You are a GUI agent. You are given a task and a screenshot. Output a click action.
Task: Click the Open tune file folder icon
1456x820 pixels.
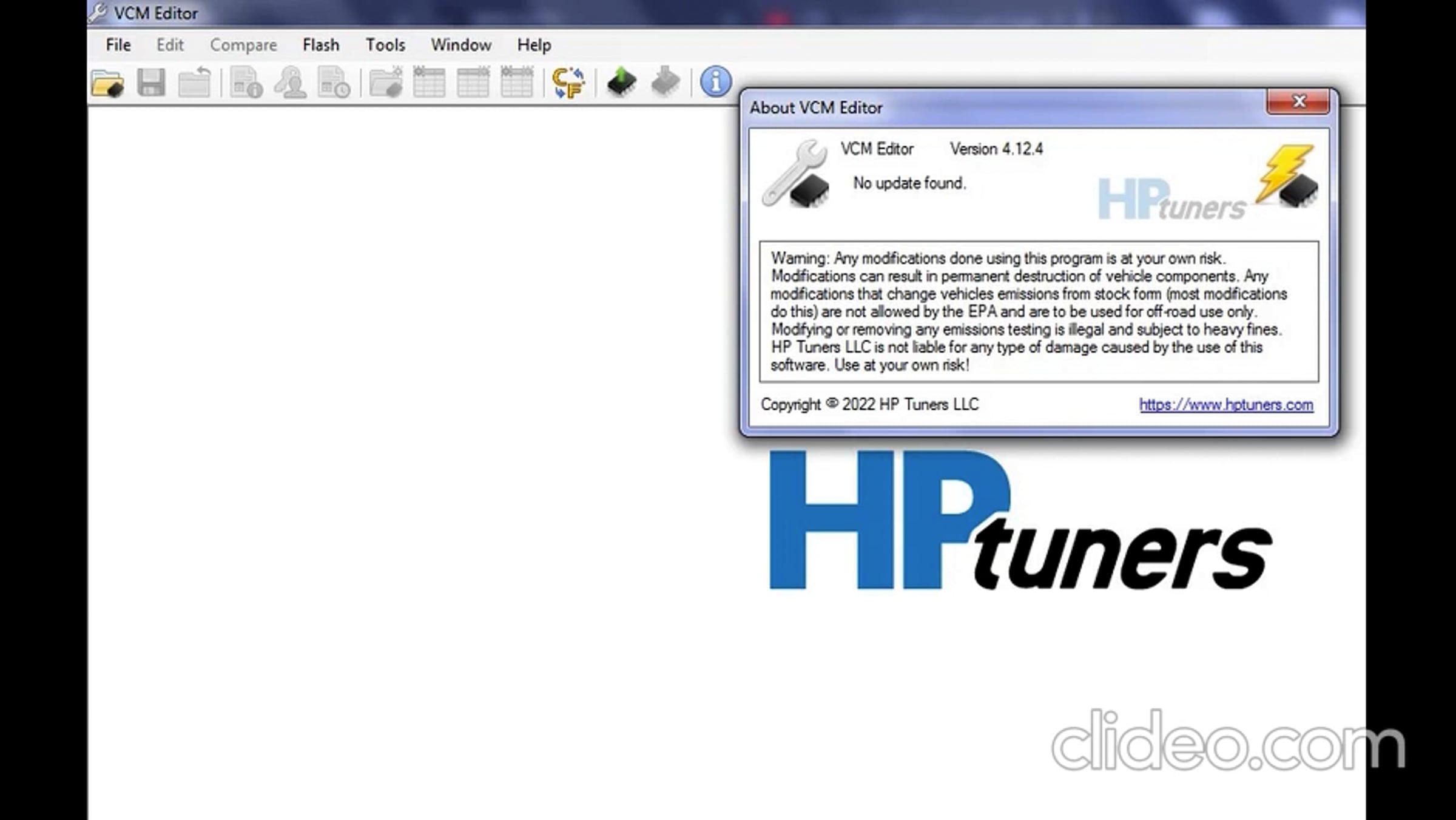[x=107, y=83]
